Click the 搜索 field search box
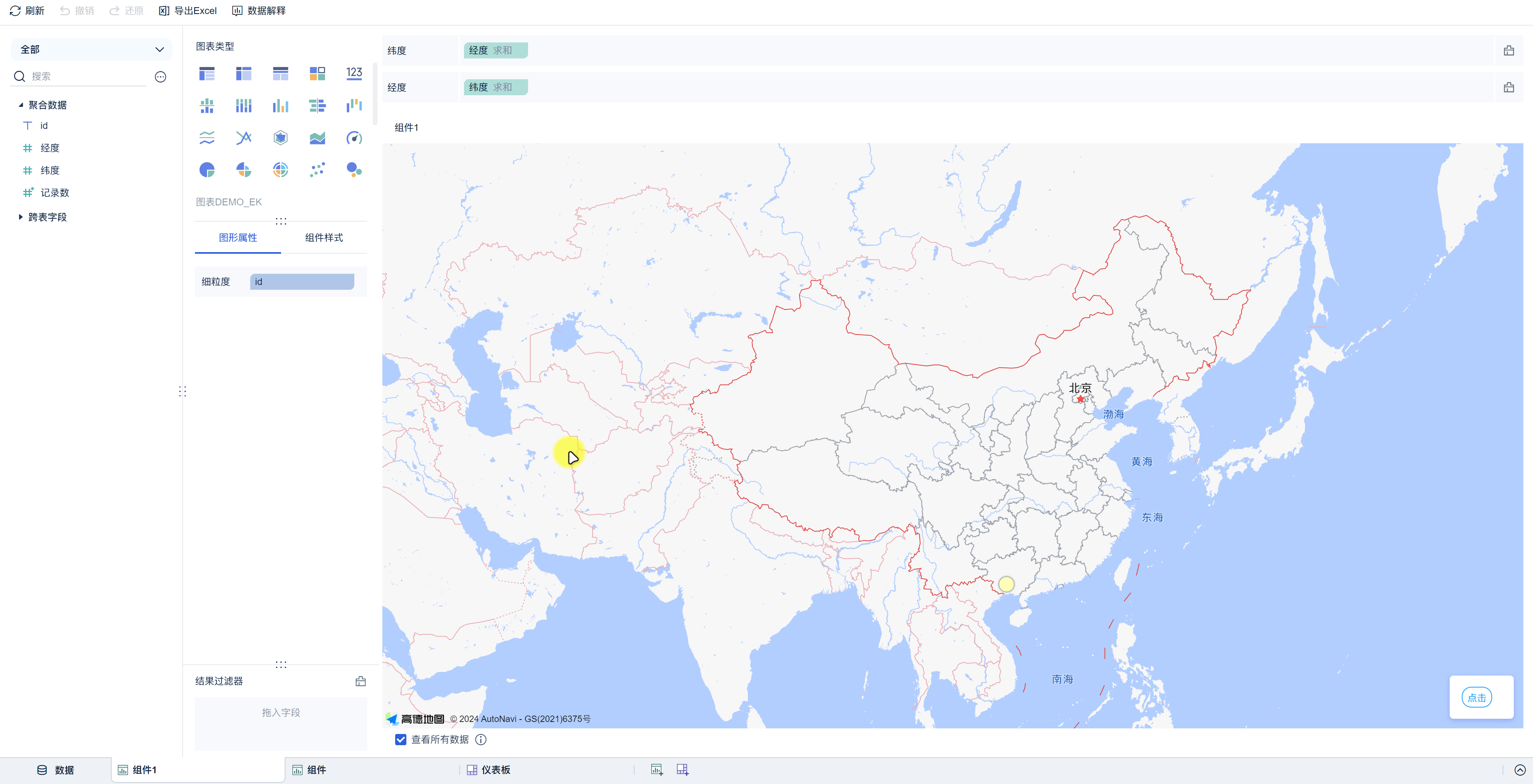The image size is (1533, 784). (x=86, y=76)
